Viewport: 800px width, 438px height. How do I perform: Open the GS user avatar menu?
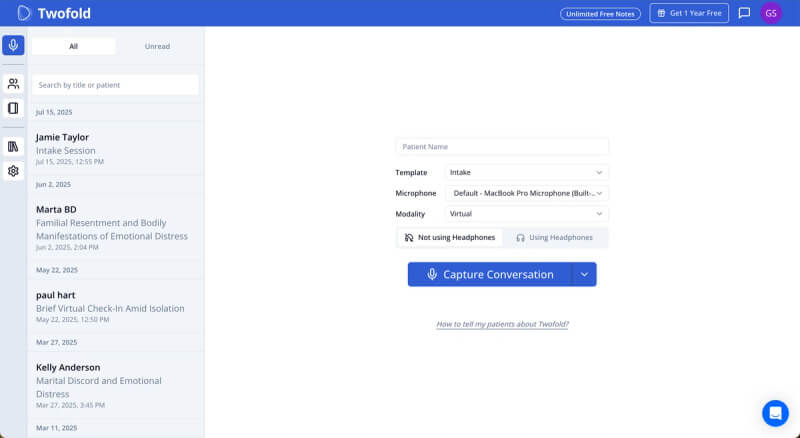tap(771, 13)
